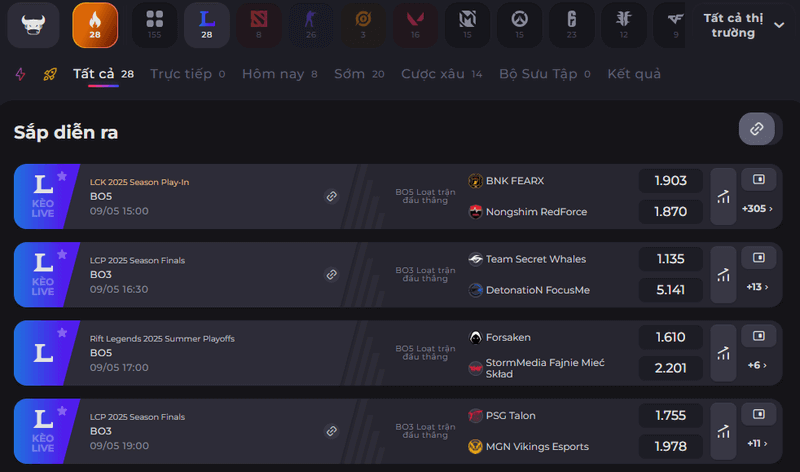The image size is (800, 472).
Task: Choose the Overwatch game filter icon
Action: click(519, 25)
